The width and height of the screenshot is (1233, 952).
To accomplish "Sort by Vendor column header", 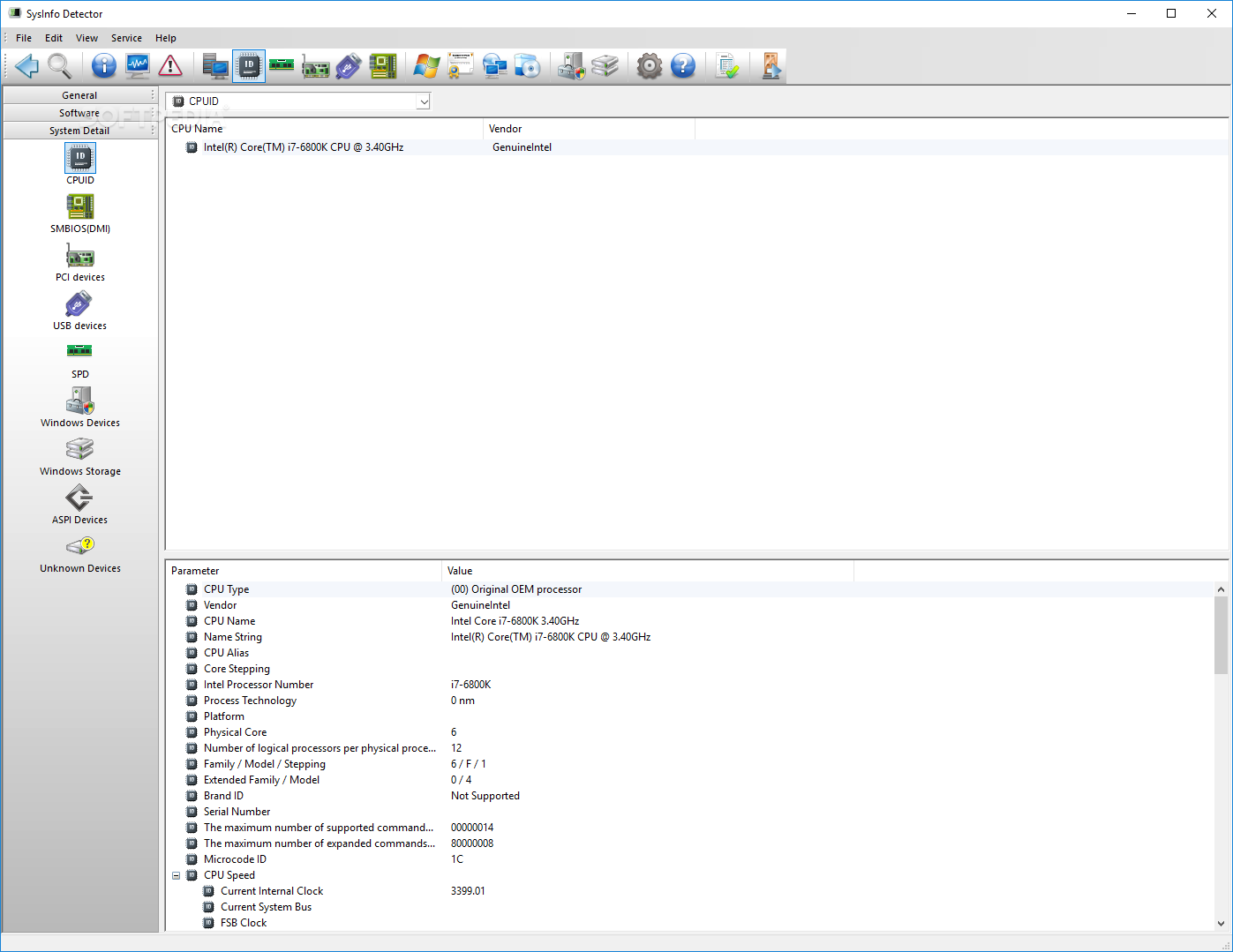I will (x=590, y=129).
